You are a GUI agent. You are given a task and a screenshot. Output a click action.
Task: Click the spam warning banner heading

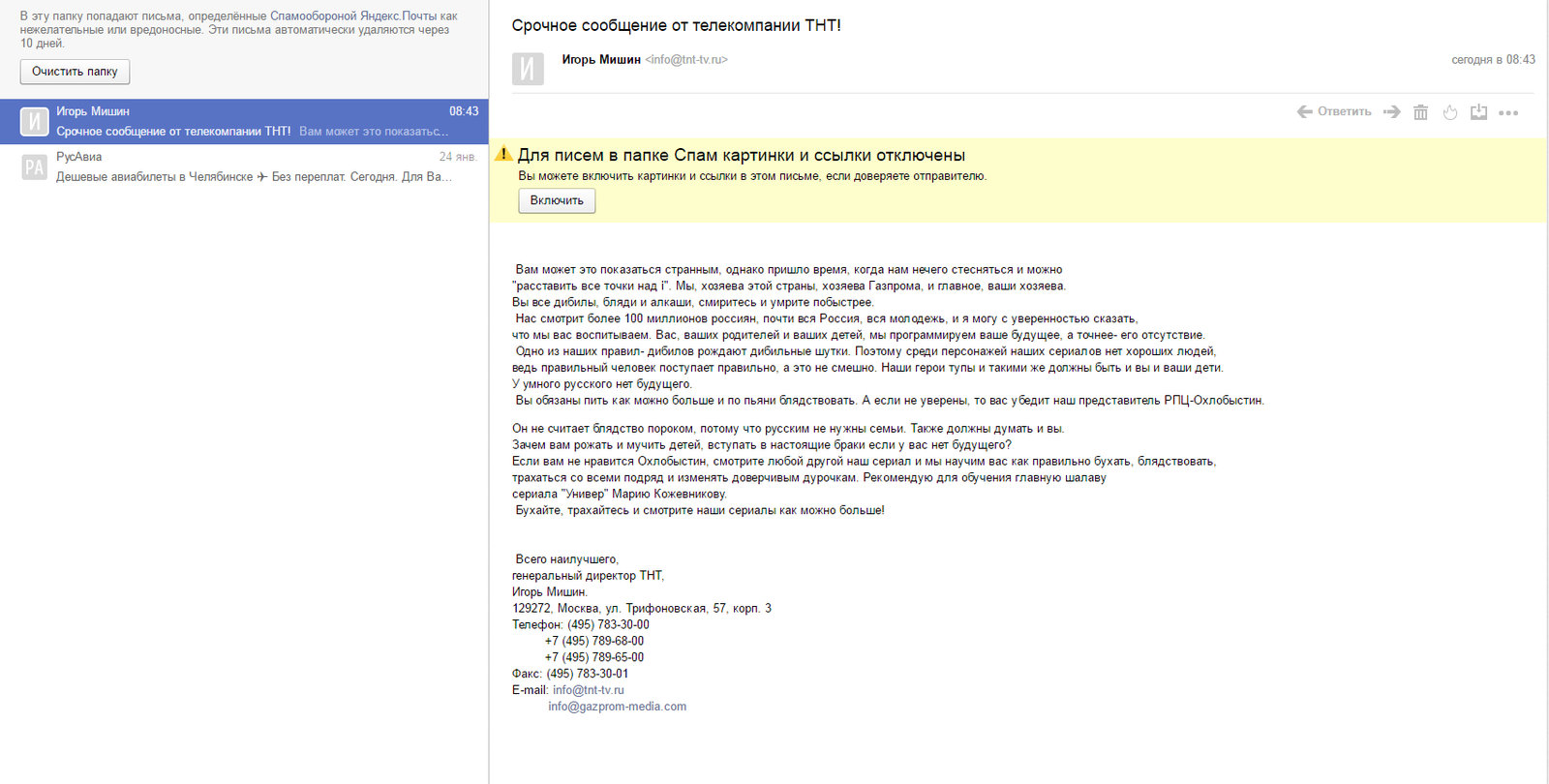[x=742, y=155]
